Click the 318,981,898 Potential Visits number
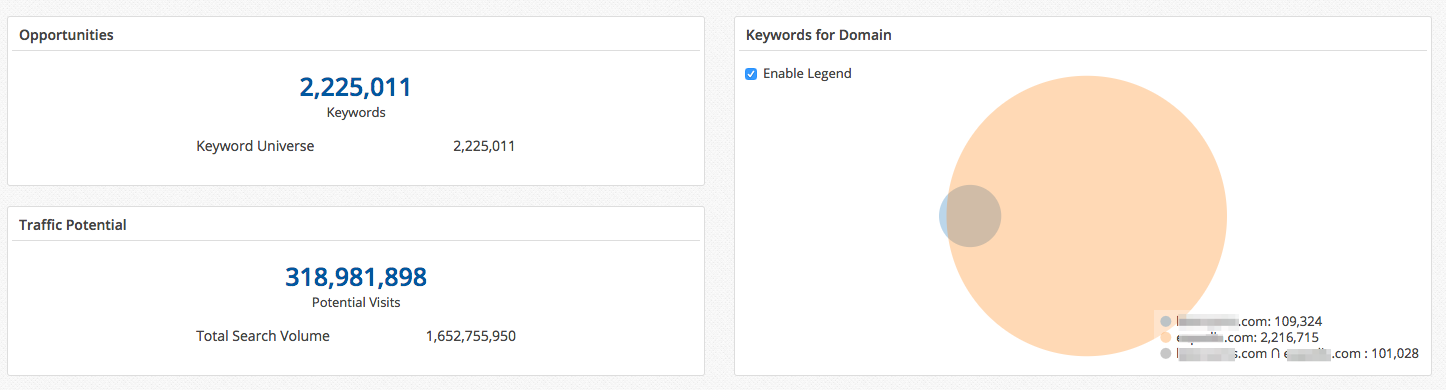 pyautogui.click(x=356, y=277)
